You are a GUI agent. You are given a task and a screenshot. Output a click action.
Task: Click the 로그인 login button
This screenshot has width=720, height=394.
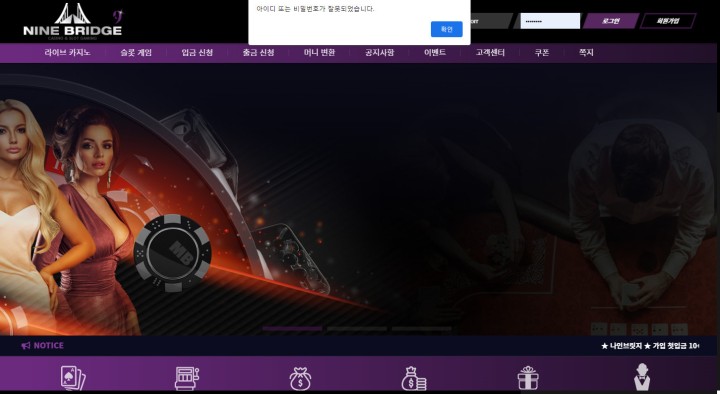point(611,21)
